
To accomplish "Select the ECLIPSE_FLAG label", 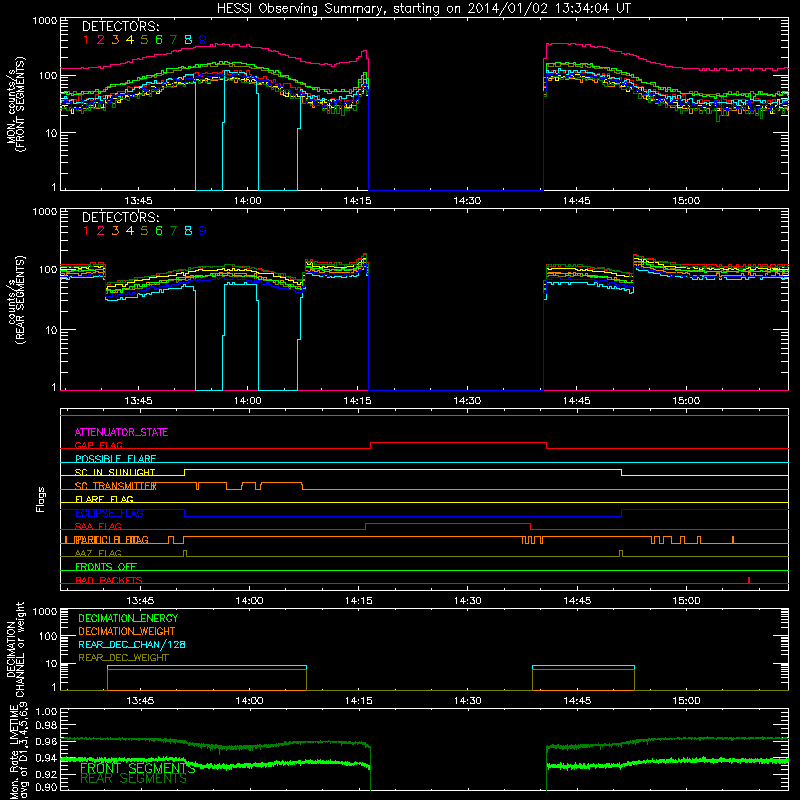I will pyautogui.click(x=109, y=513).
